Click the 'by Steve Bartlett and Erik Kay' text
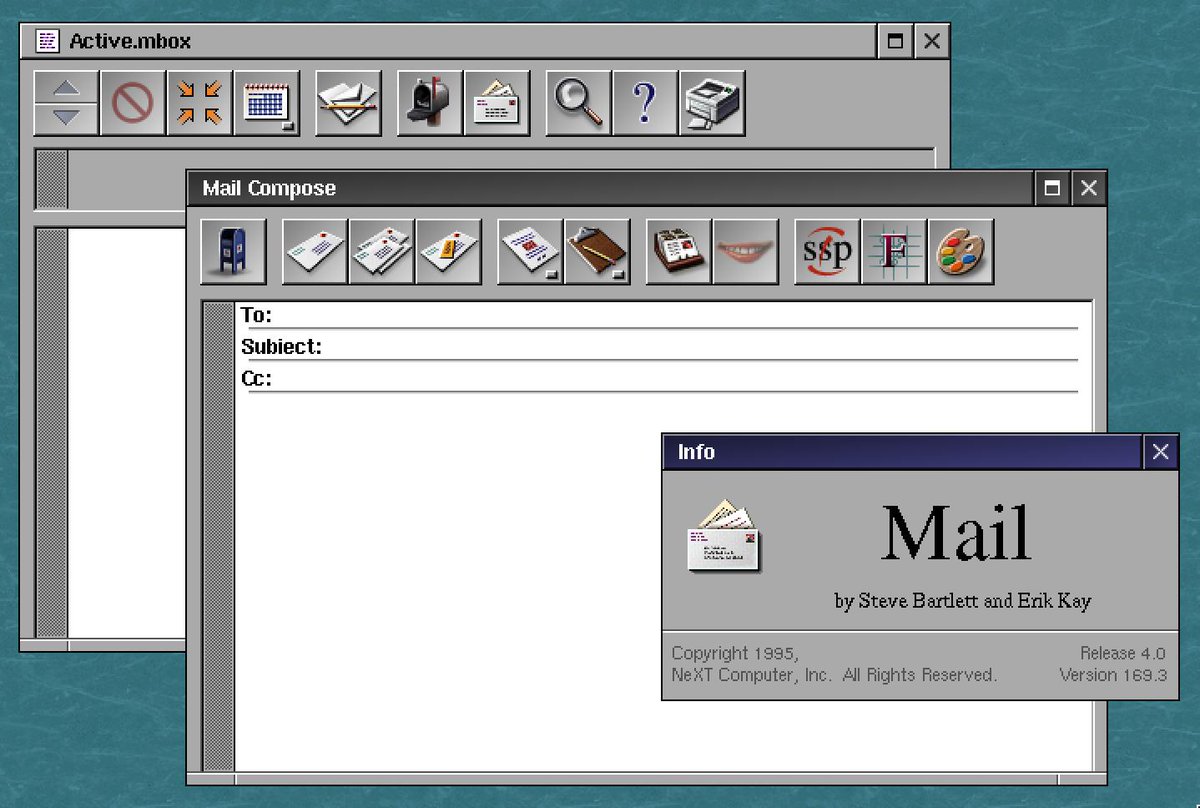The image size is (1200, 808). click(963, 601)
